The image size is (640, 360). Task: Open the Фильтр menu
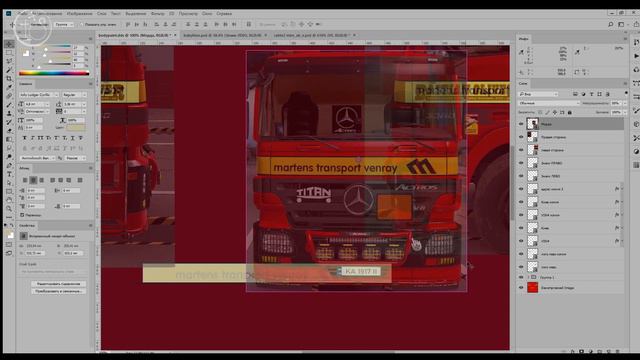pyautogui.click(x=158, y=13)
